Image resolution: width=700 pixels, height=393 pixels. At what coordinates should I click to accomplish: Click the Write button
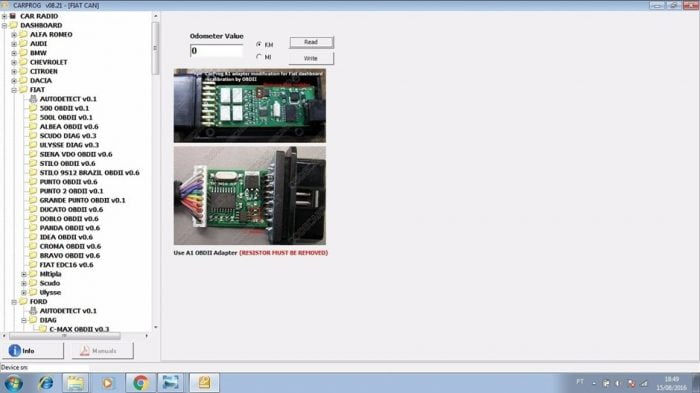point(311,58)
